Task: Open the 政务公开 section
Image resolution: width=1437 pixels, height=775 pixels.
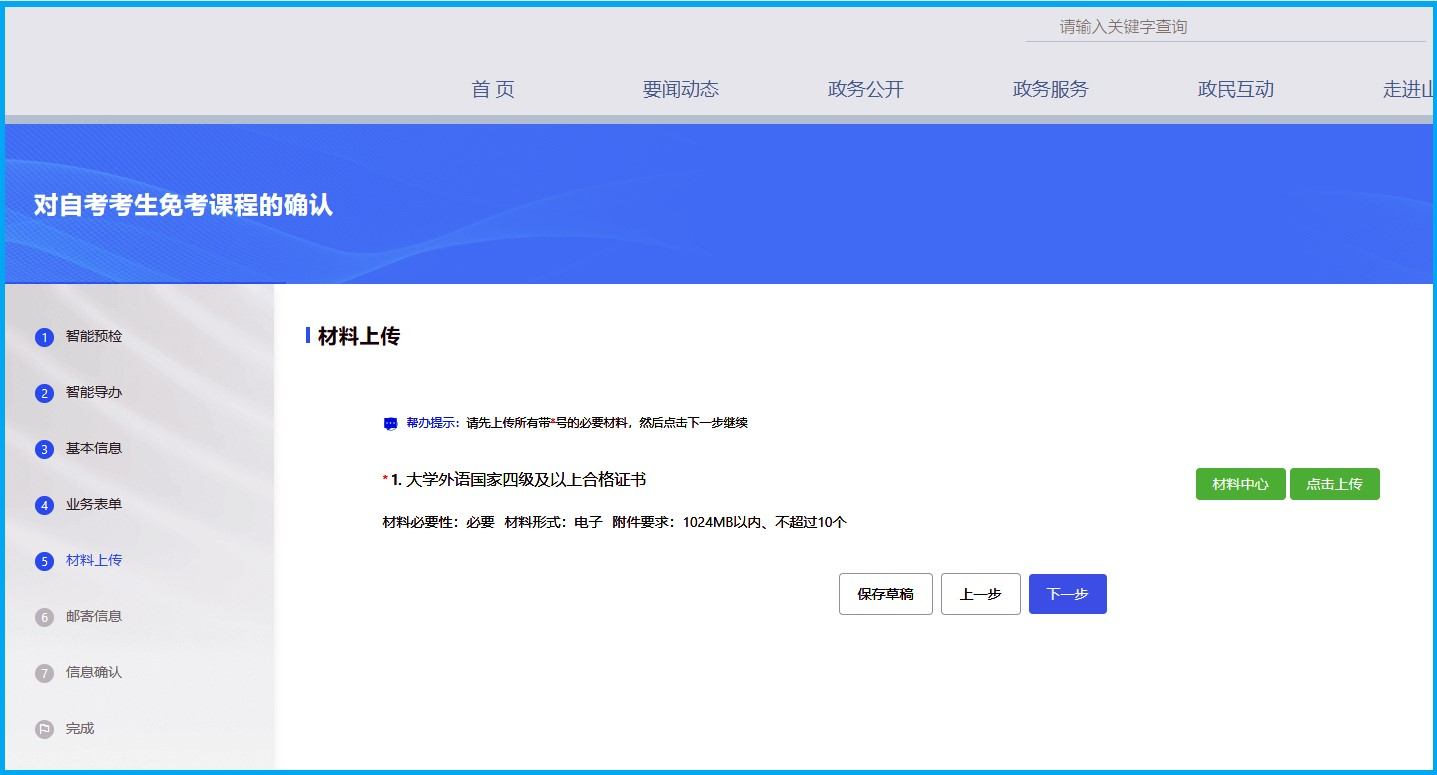Action: coord(865,89)
